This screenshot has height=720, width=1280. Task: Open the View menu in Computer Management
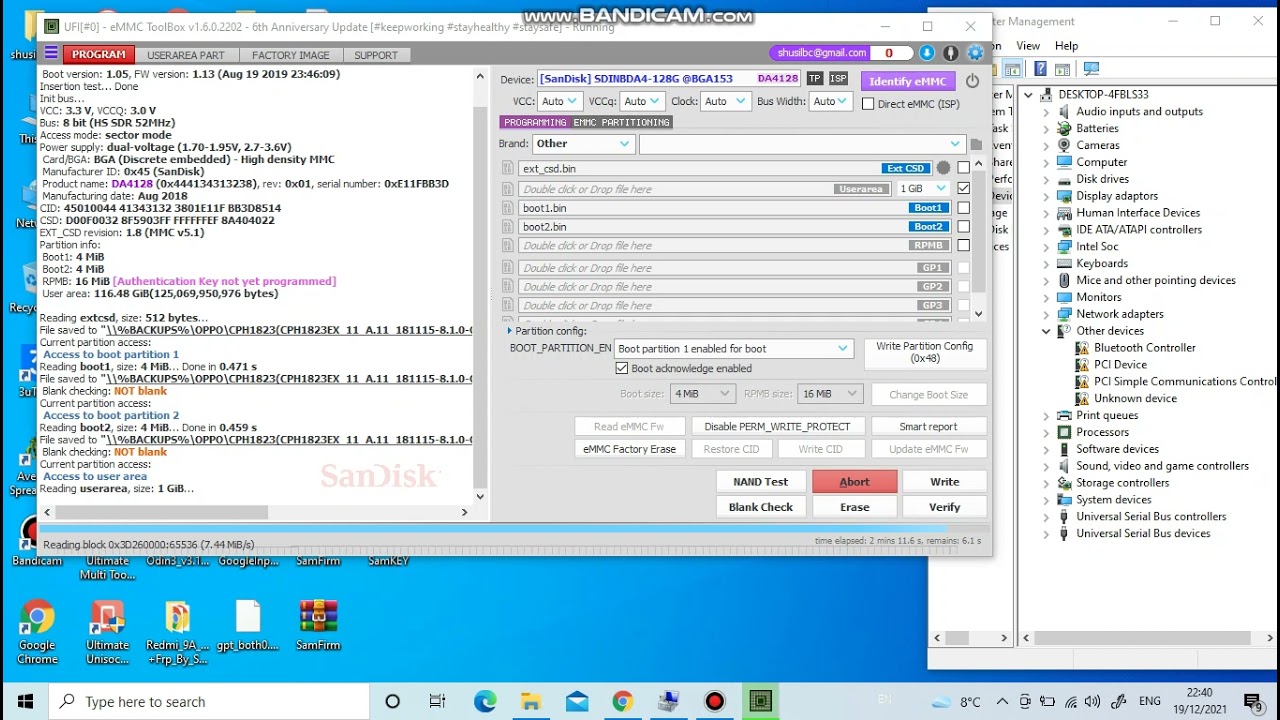pyautogui.click(x=1028, y=45)
